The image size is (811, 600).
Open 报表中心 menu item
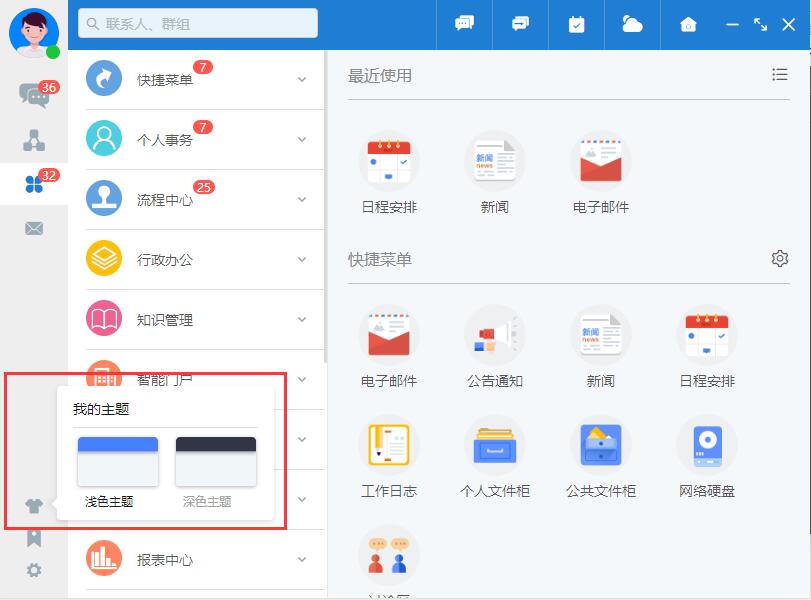(x=165, y=560)
